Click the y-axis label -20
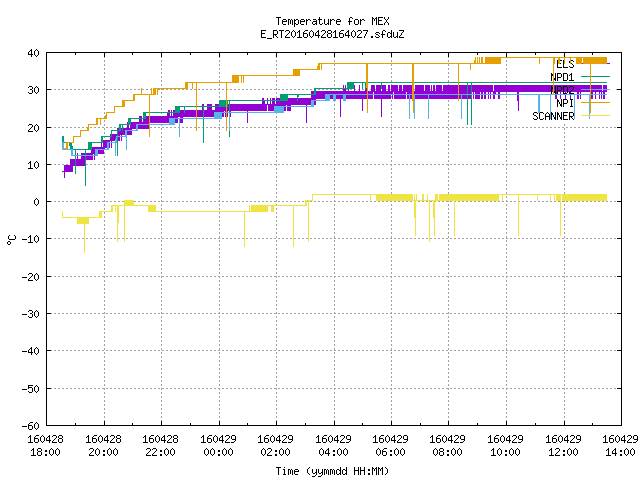The height and width of the screenshot is (480, 640). (x=31, y=277)
